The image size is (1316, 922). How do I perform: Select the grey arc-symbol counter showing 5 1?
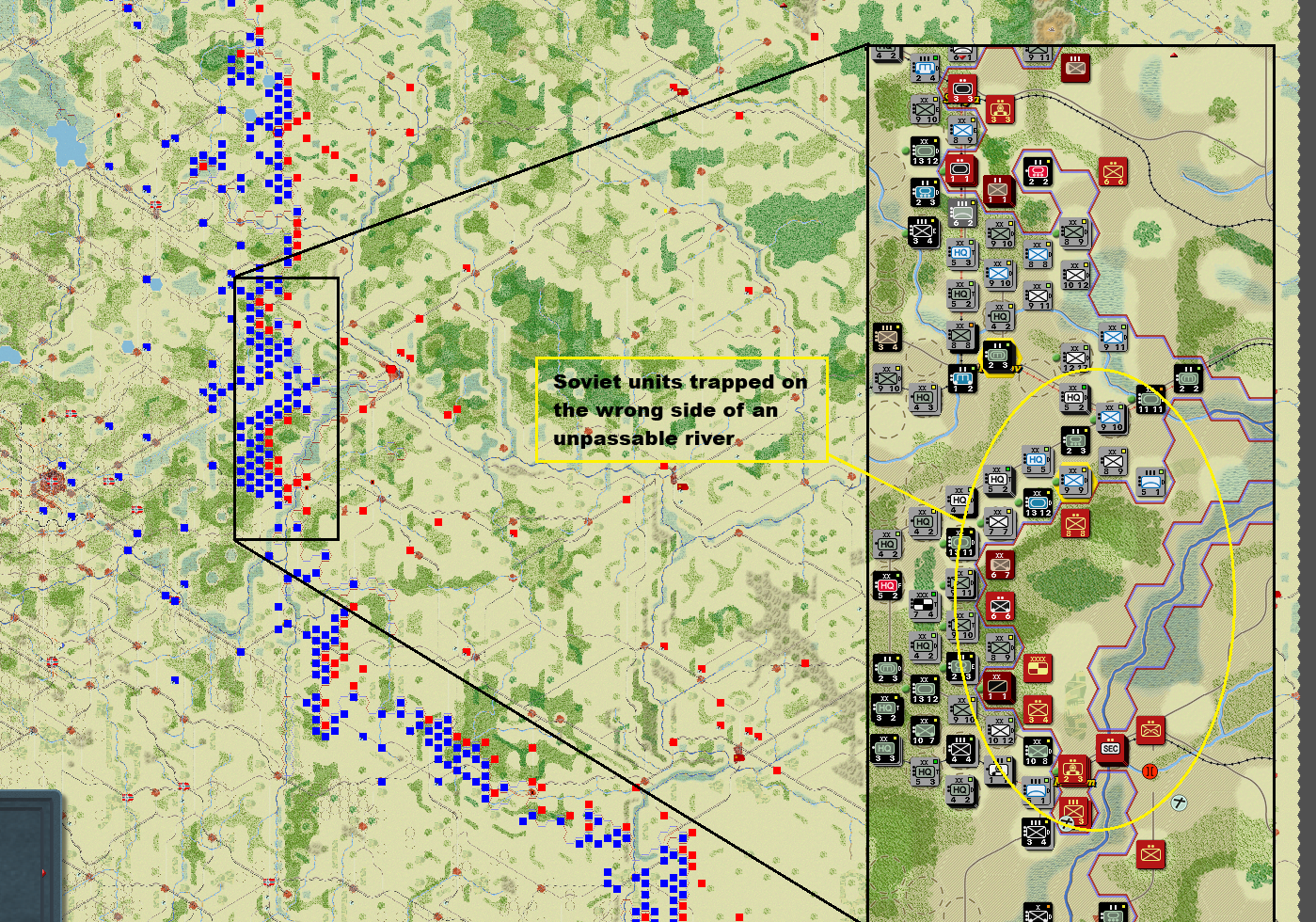pos(1150,483)
